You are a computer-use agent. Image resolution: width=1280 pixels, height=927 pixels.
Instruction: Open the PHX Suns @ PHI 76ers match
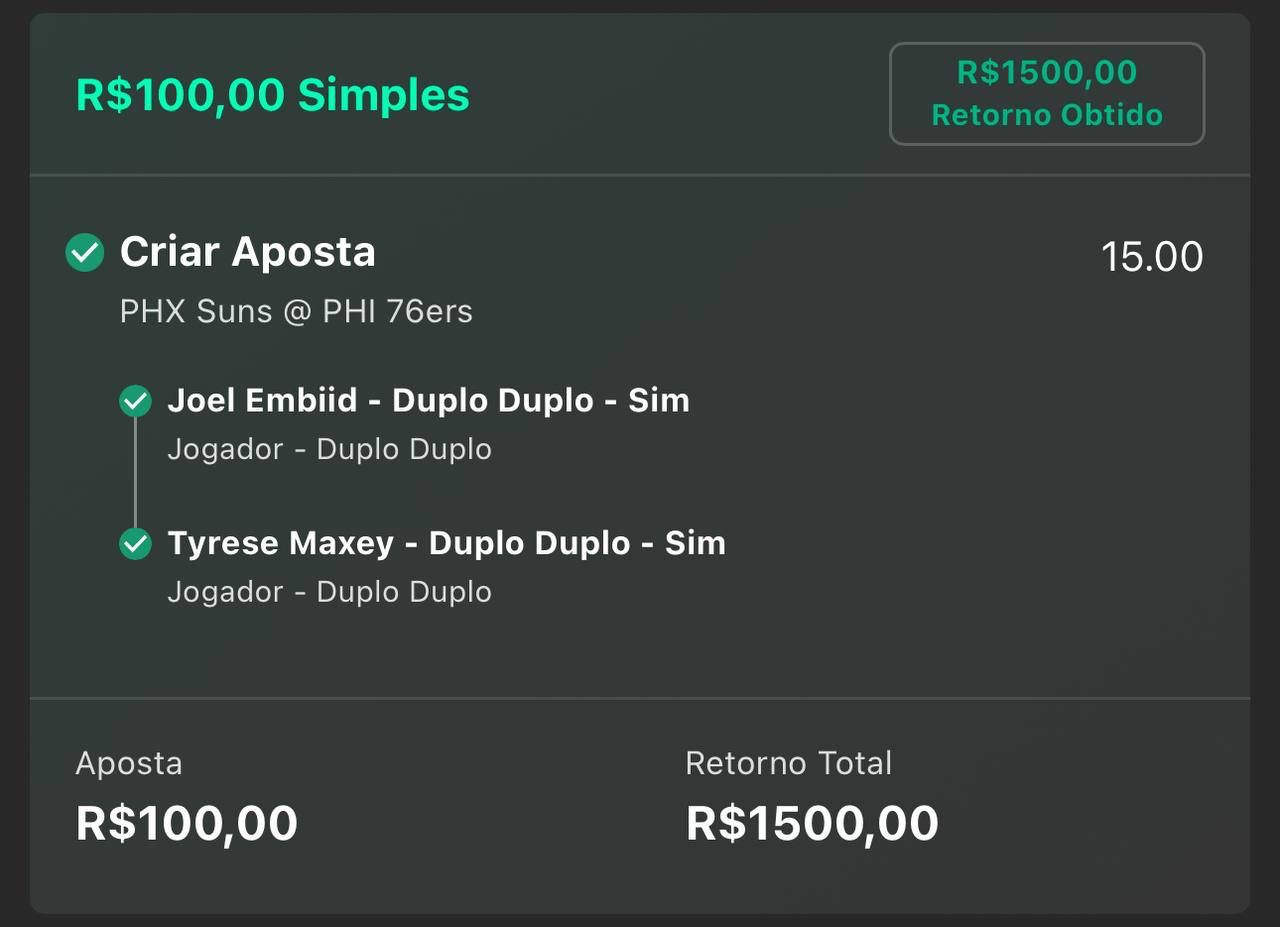296,312
